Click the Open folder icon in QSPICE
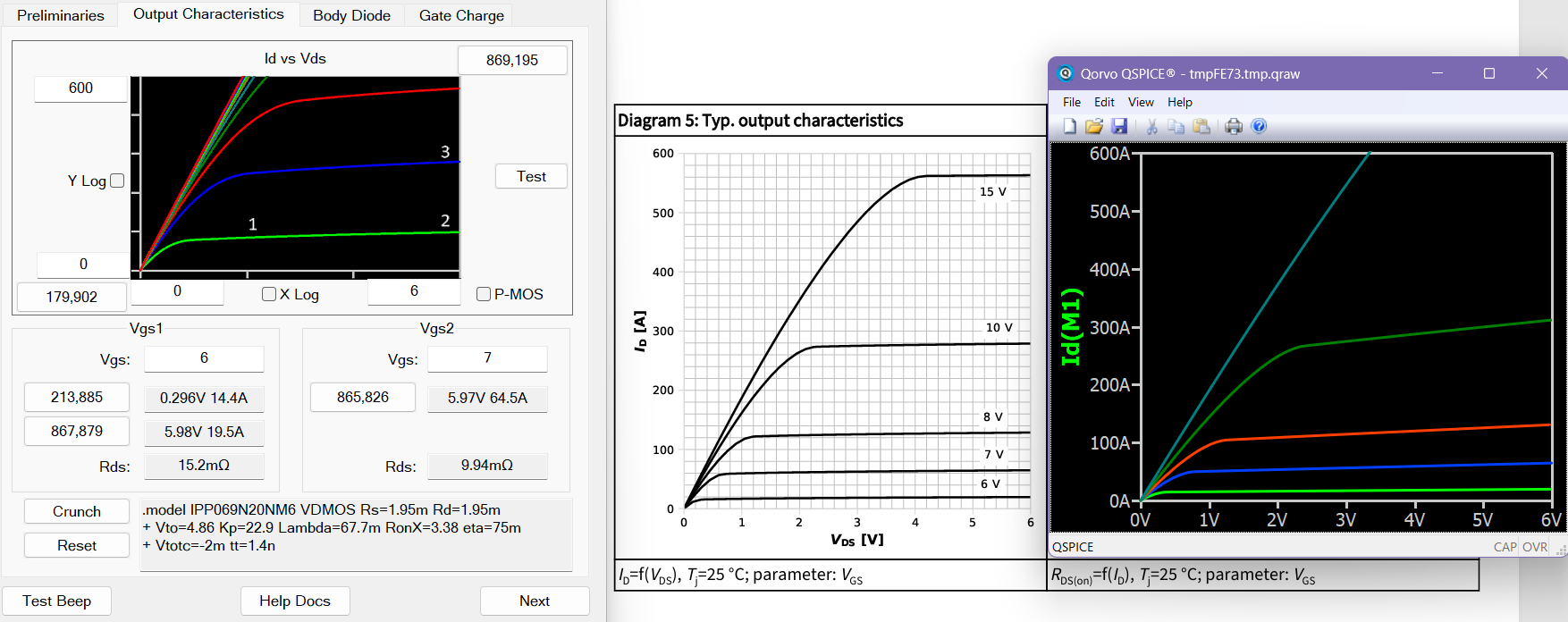The height and width of the screenshot is (622, 1568). (1093, 127)
